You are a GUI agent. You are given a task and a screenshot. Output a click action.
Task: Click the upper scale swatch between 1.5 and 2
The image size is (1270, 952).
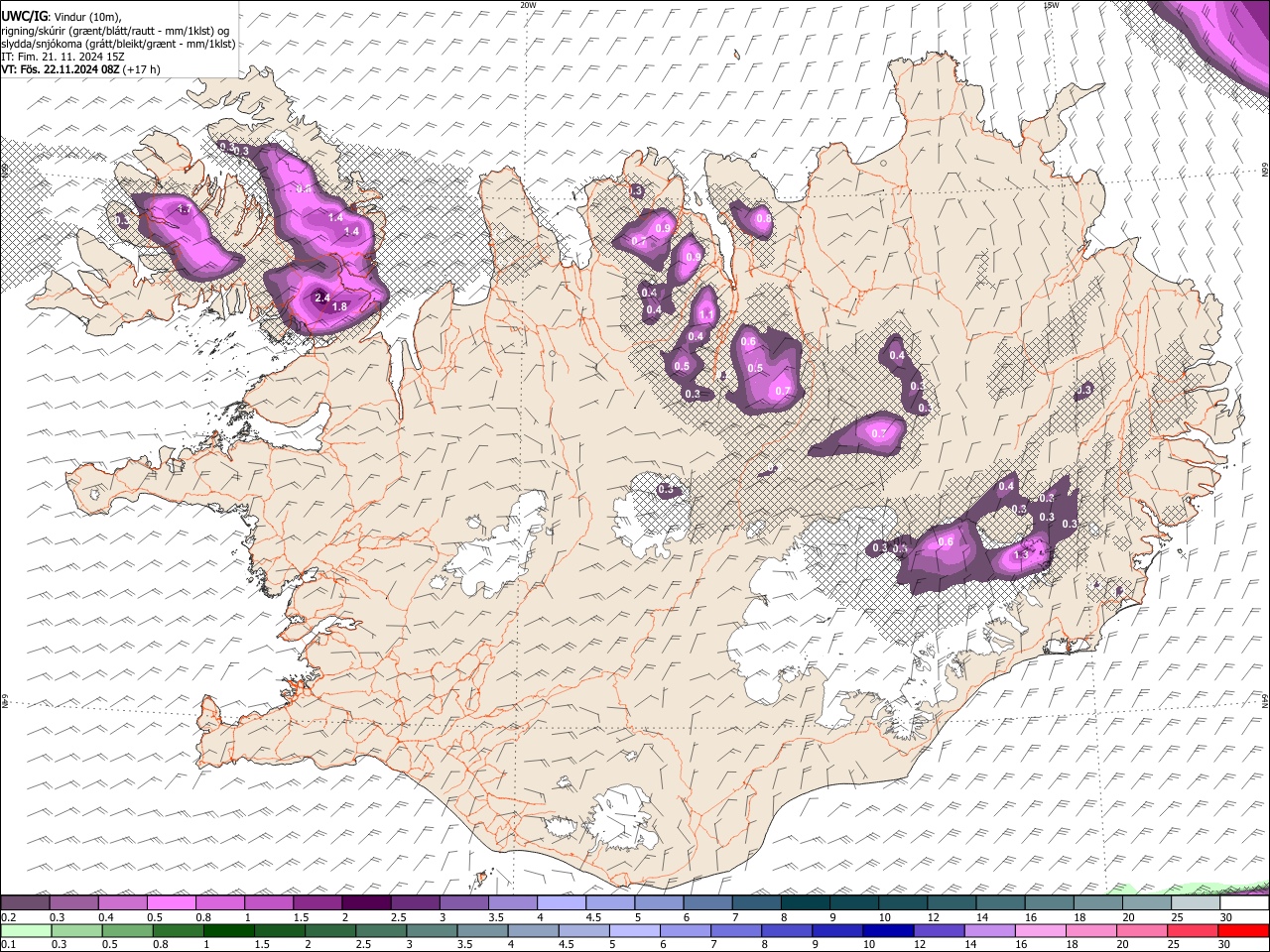point(317,903)
